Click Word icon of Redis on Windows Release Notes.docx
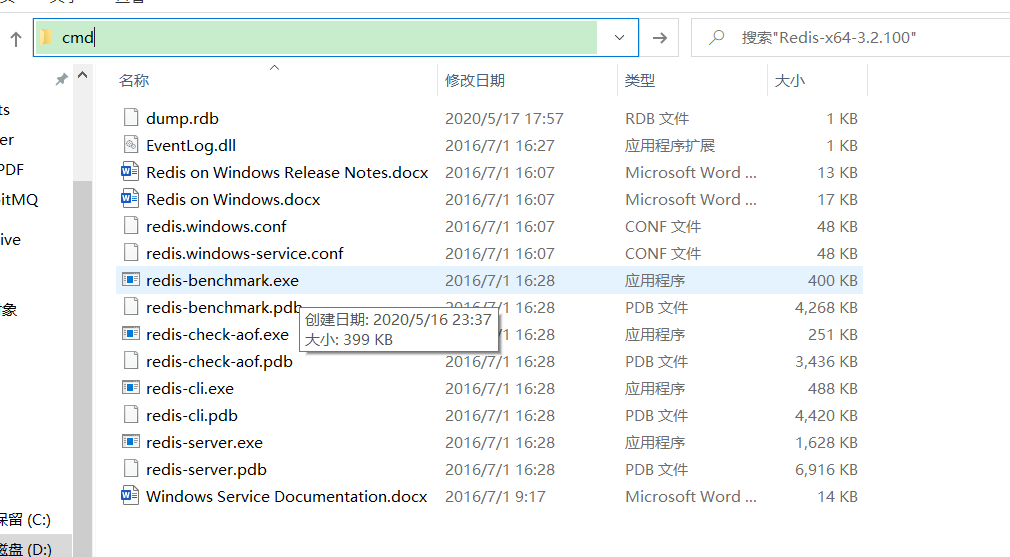The width and height of the screenshot is (1010, 557). pyautogui.click(x=130, y=171)
